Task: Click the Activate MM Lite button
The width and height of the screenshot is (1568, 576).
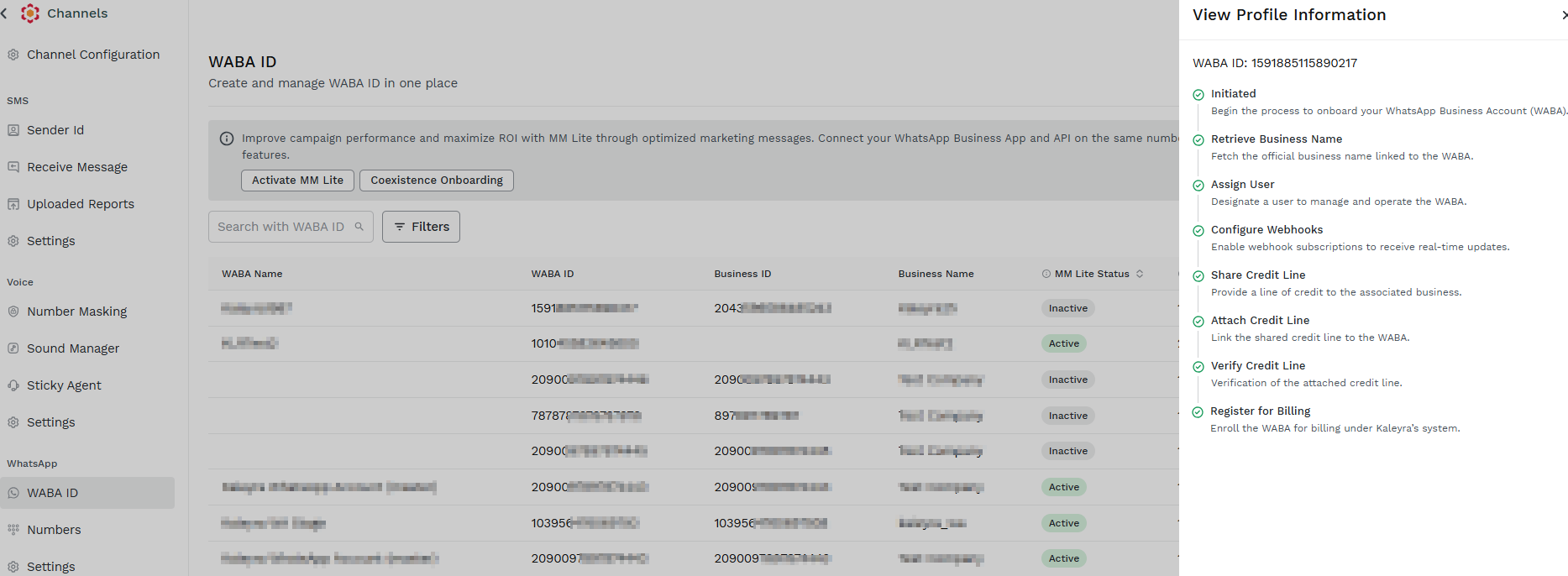Action: [297, 181]
